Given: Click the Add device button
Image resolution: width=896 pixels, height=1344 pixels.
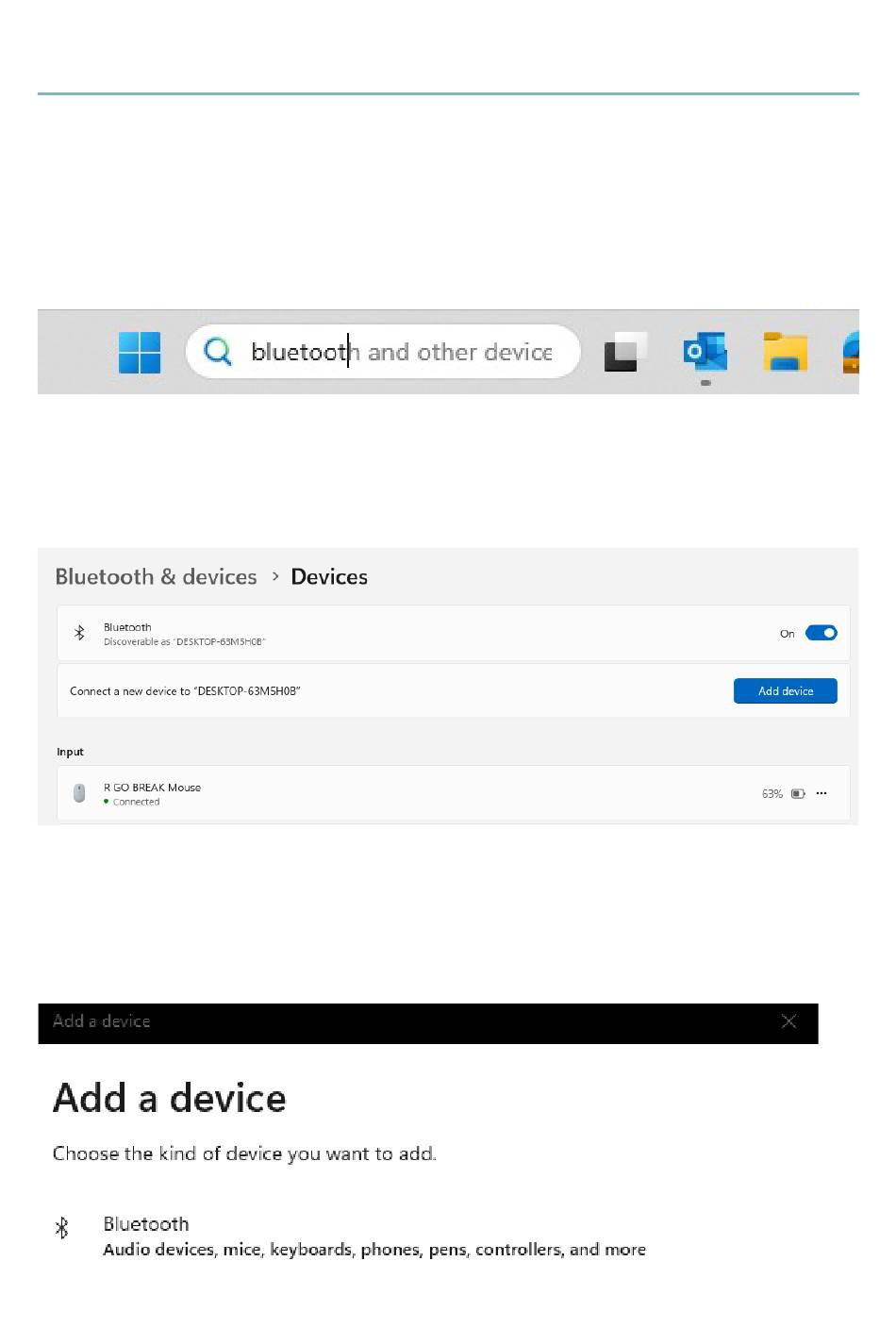Looking at the screenshot, I should click(x=786, y=690).
